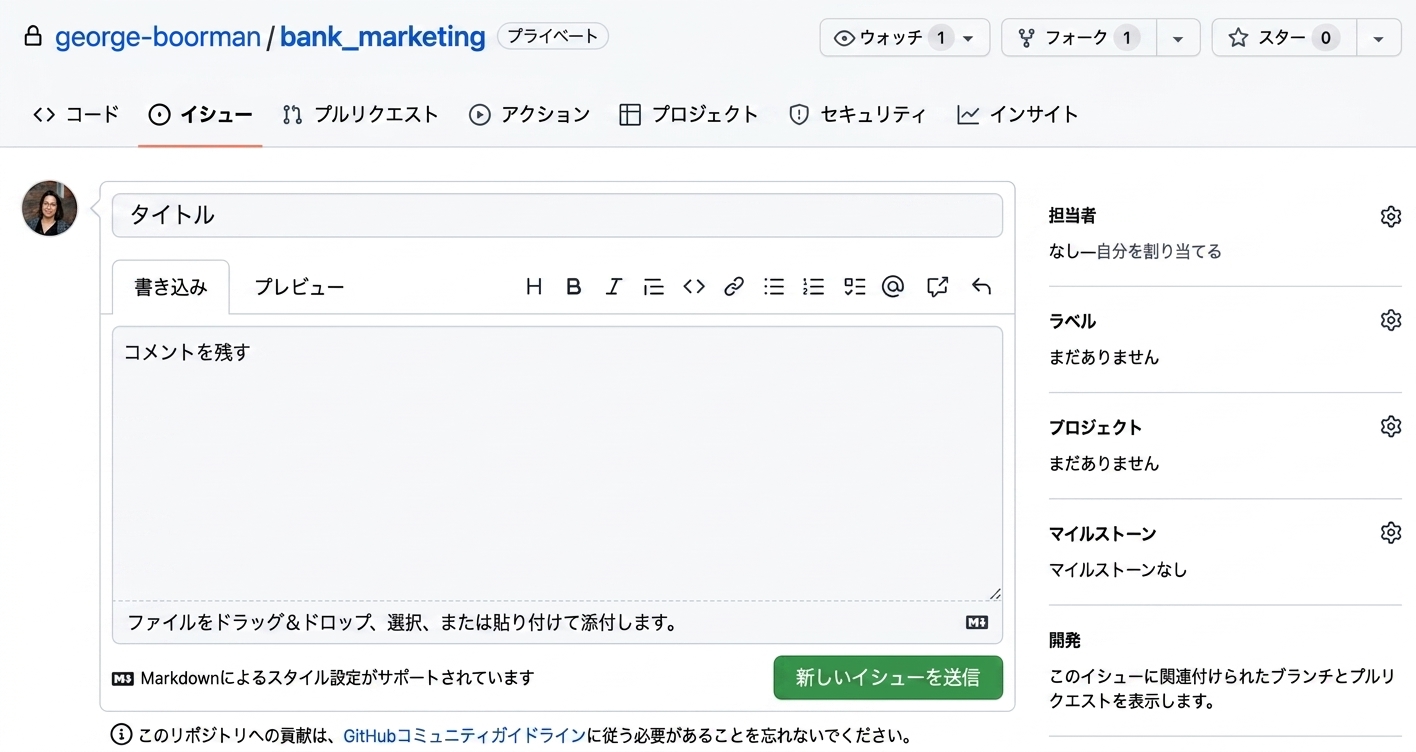Open george-boorman owner link

click(157, 37)
